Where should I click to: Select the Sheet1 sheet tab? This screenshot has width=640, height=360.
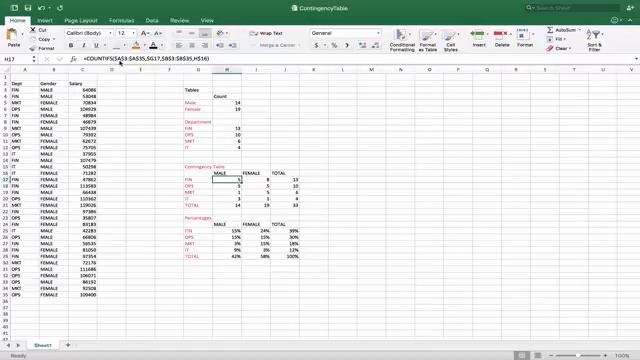43,345
